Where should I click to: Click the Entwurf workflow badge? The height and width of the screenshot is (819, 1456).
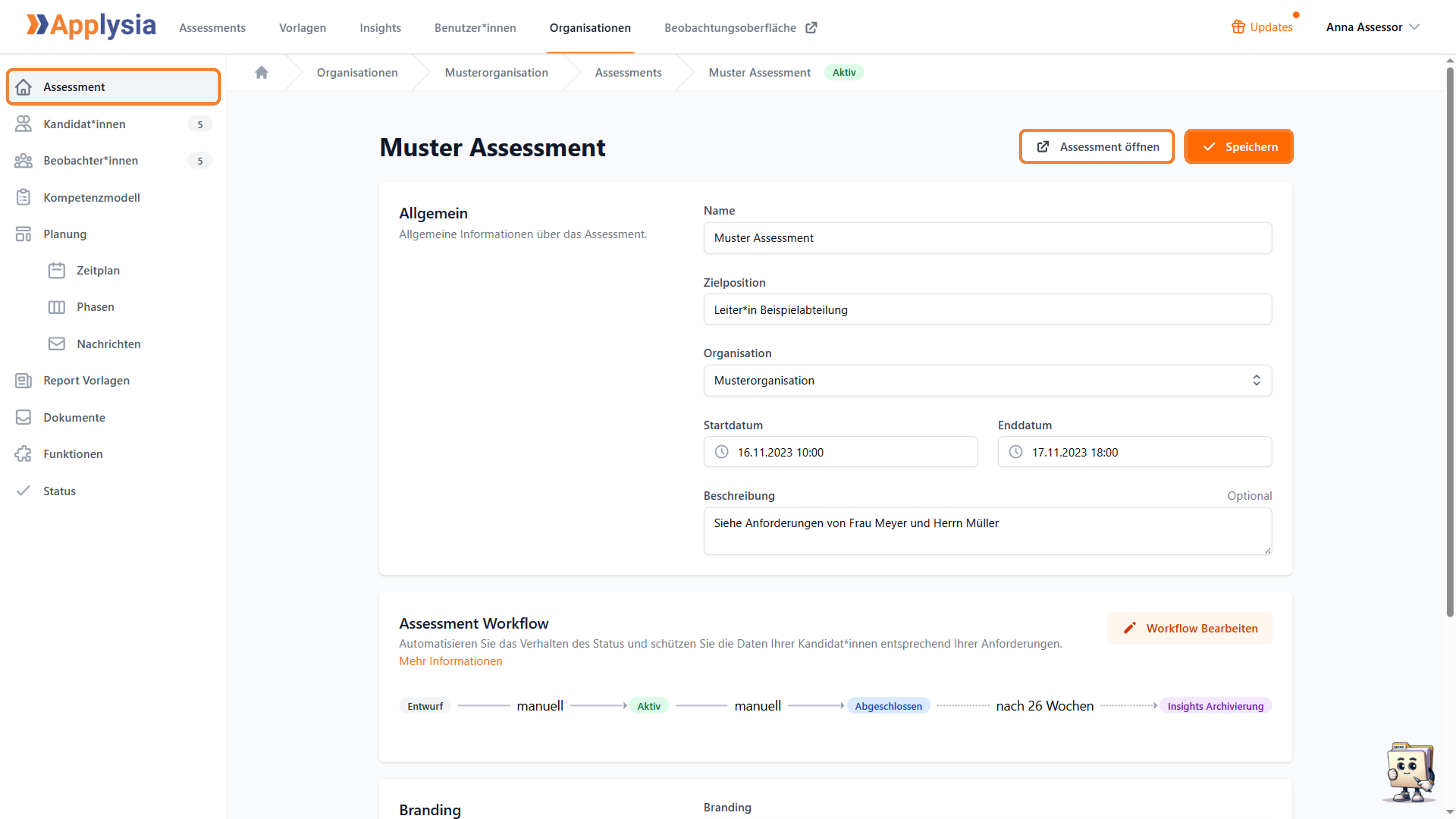pos(425,706)
